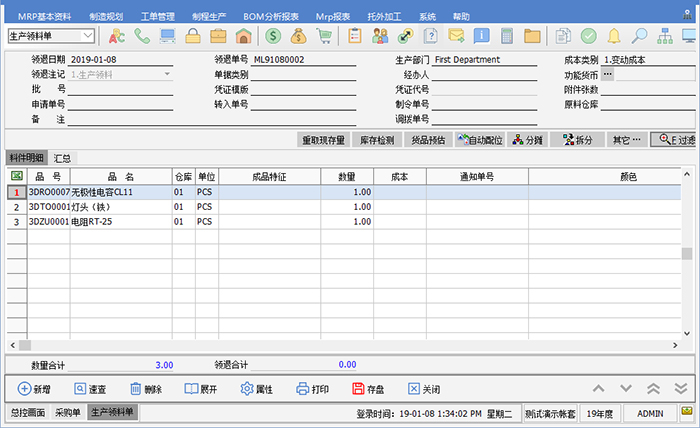
Task: Click the blue info icon in toolbar
Action: (482, 36)
